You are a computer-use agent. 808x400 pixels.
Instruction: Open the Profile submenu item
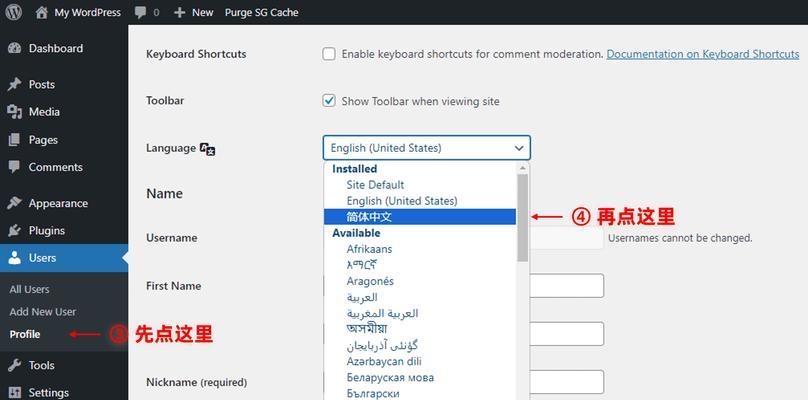point(25,335)
